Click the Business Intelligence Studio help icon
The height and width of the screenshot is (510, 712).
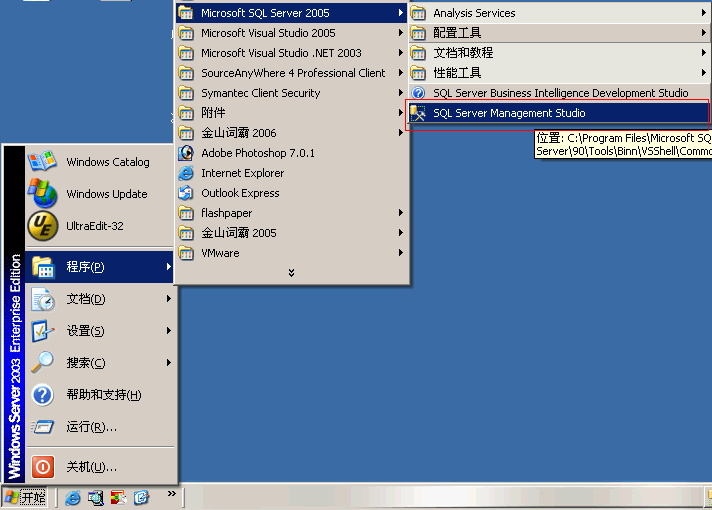(x=418, y=93)
